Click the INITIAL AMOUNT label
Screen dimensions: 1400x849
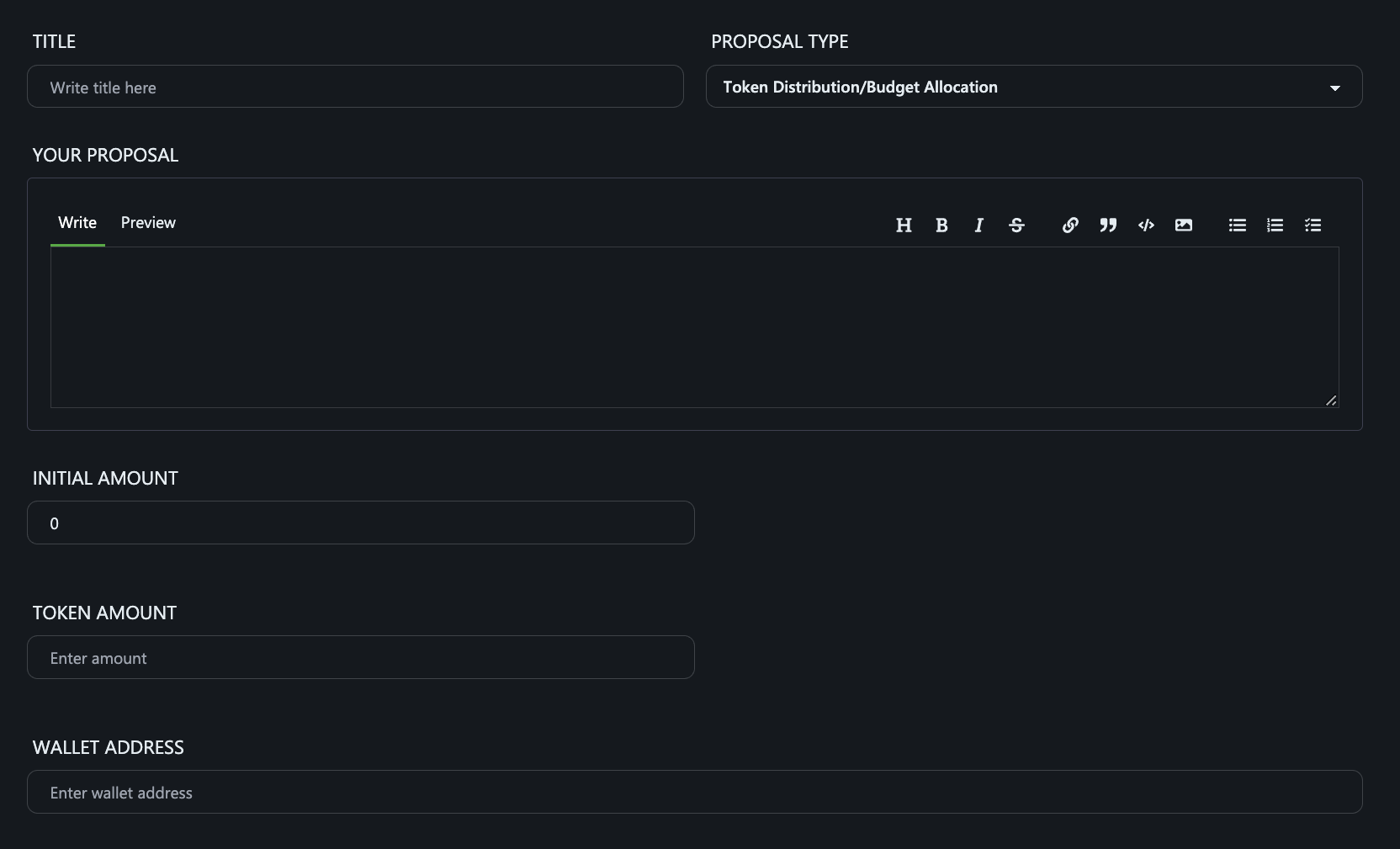pos(105,478)
